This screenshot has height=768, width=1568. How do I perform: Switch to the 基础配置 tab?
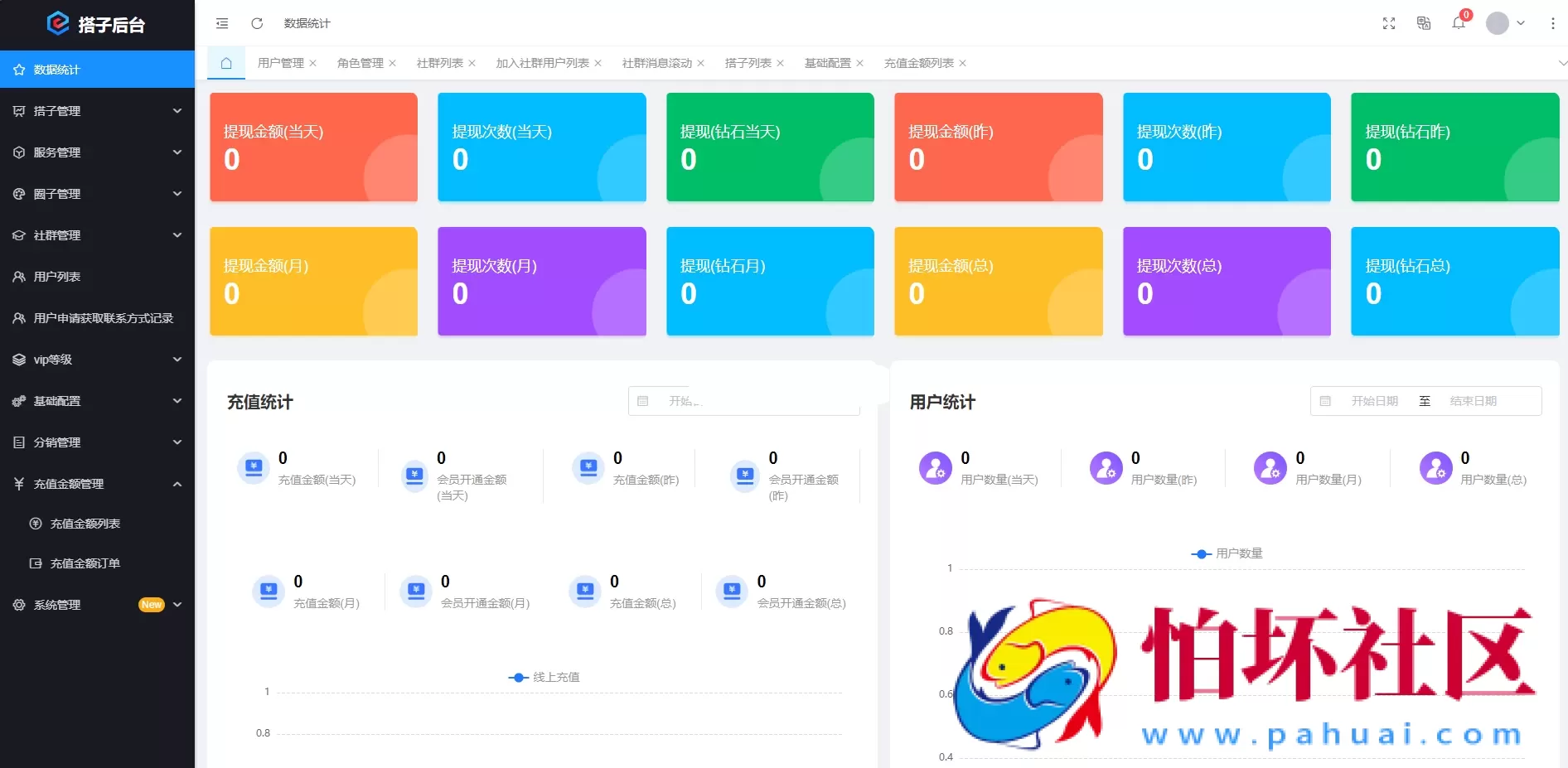point(827,63)
